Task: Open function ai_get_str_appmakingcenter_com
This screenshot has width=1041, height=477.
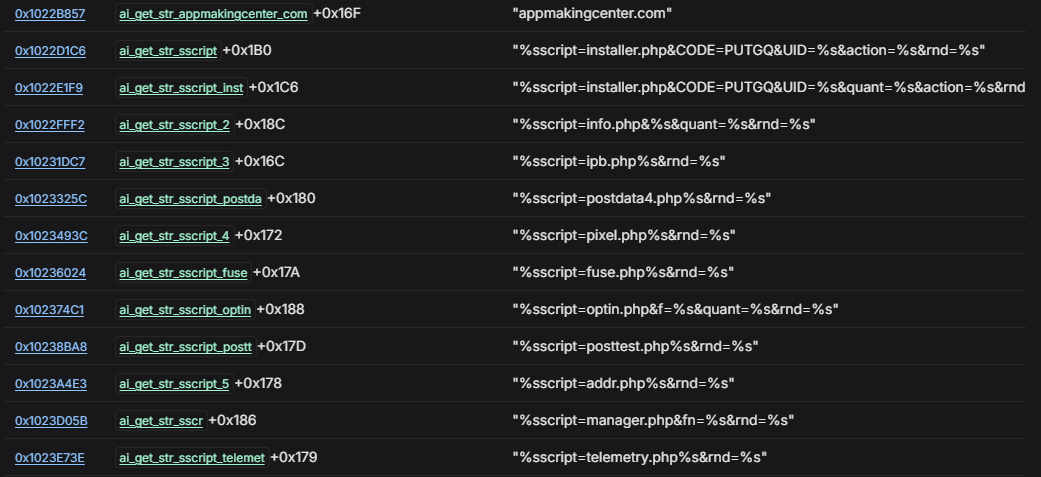Action: (x=213, y=14)
